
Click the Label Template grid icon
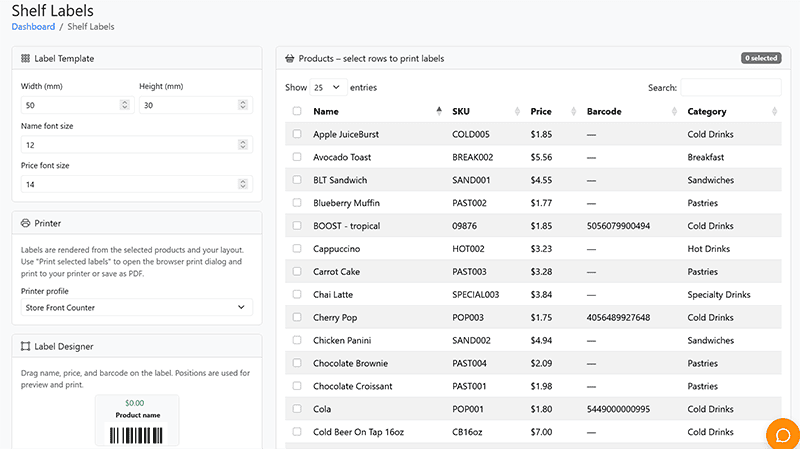coord(25,58)
